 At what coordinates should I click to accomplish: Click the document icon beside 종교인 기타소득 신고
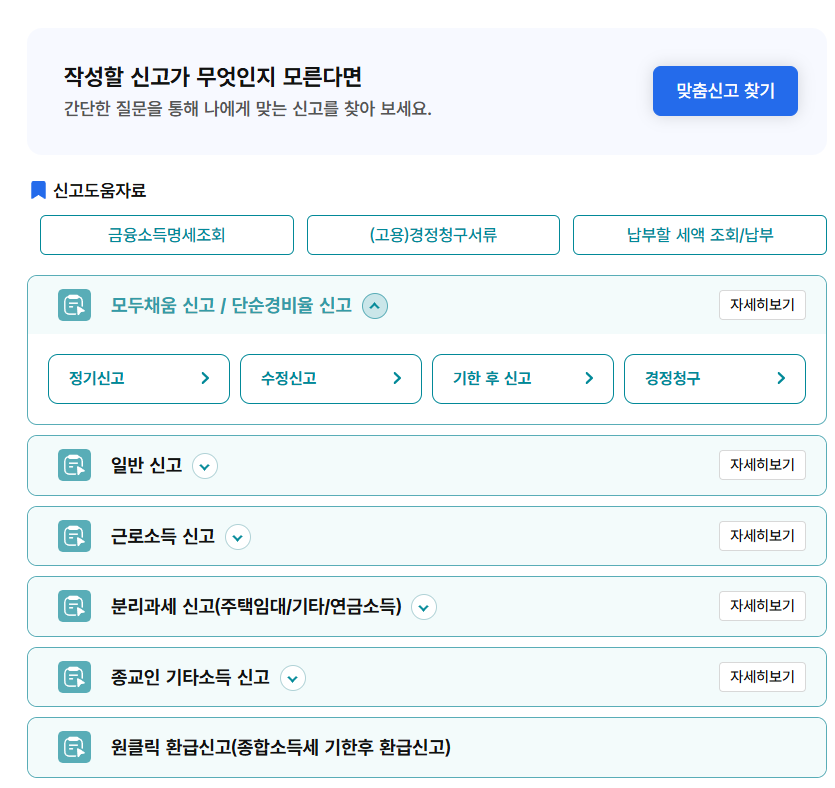point(74,677)
